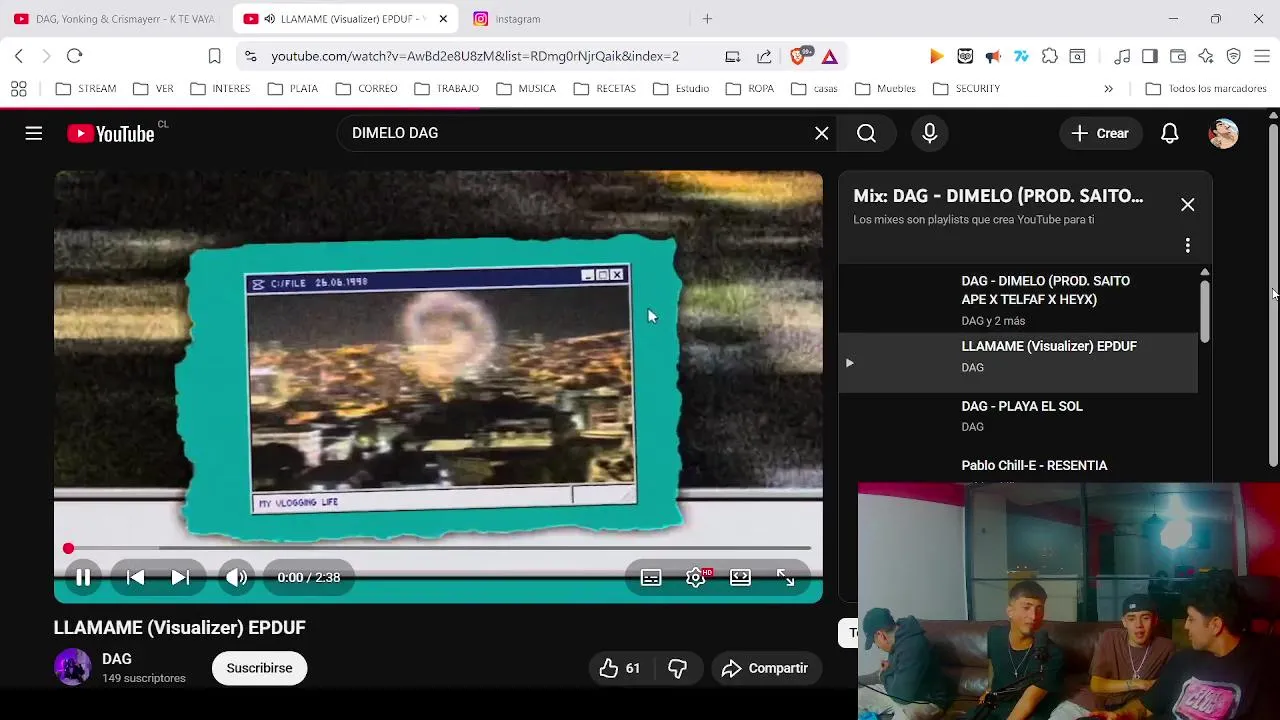Go back in the browser
The height and width of the screenshot is (720, 1280).
(19, 56)
